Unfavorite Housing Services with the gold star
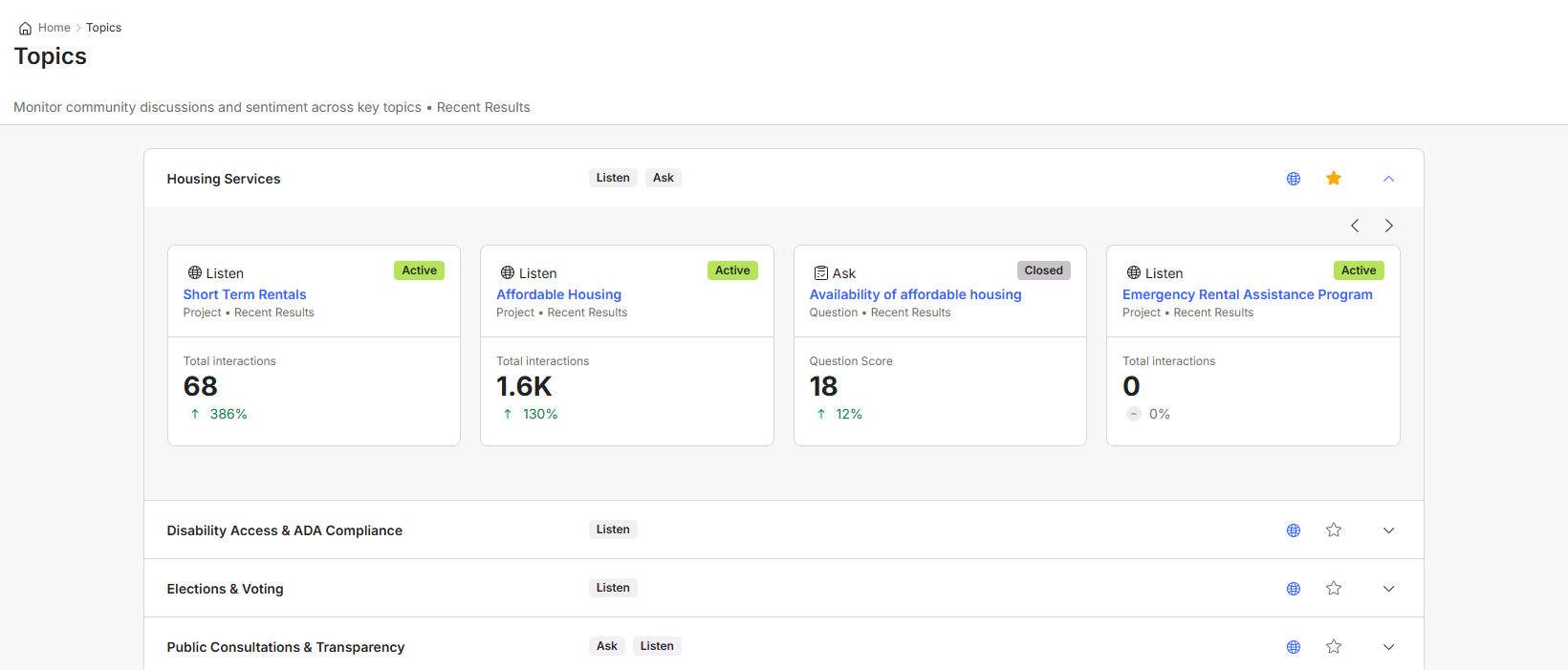 [1334, 179]
